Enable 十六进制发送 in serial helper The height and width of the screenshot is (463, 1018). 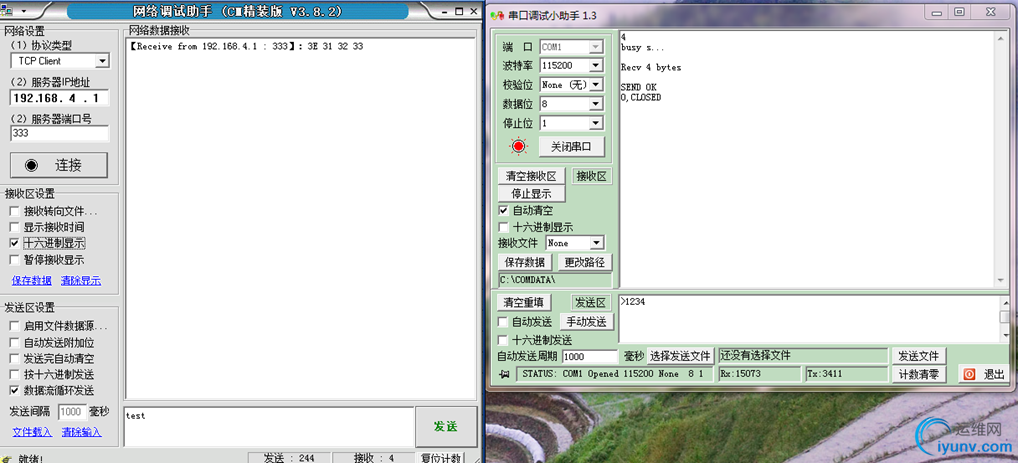503,340
